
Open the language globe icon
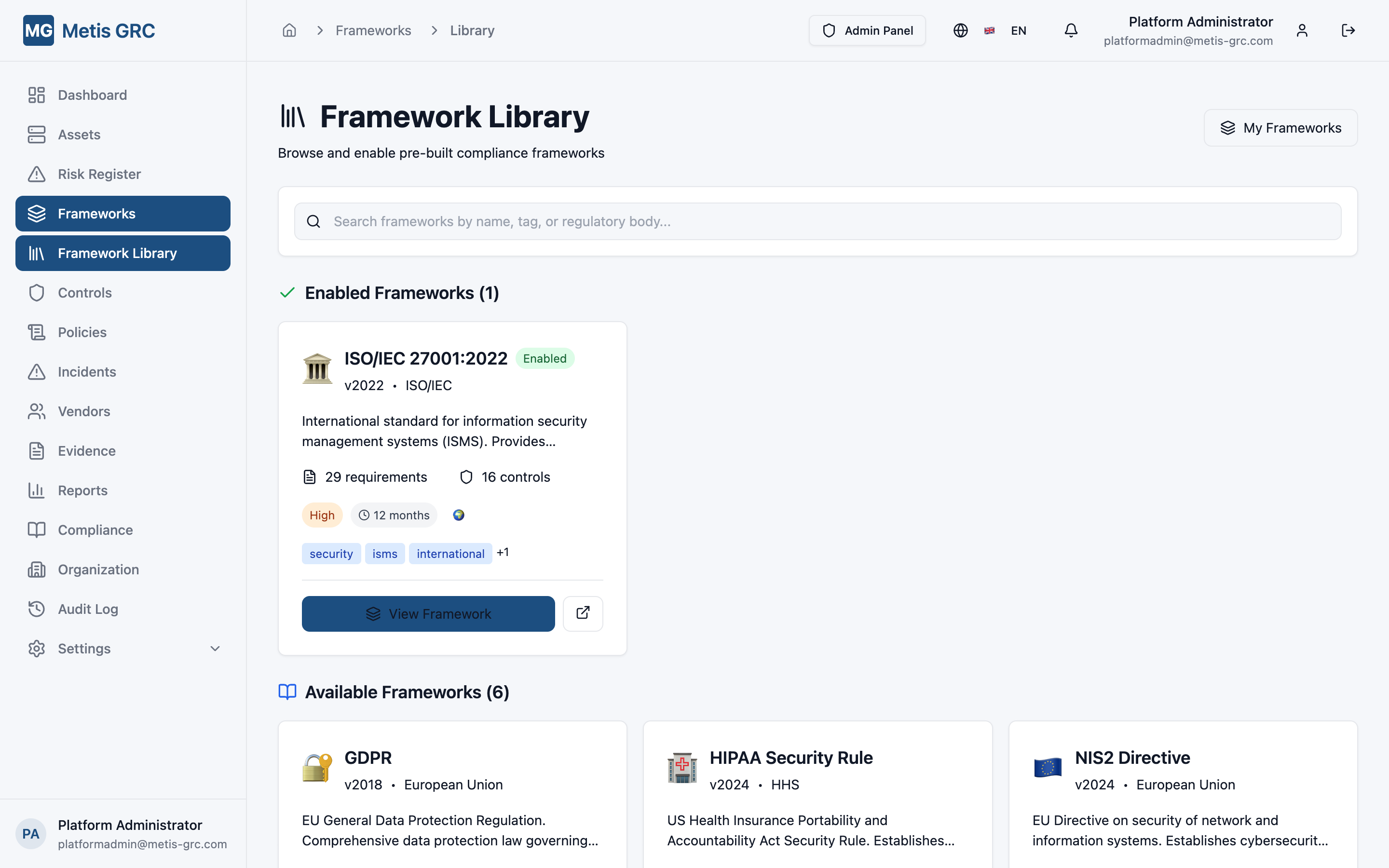960,30
